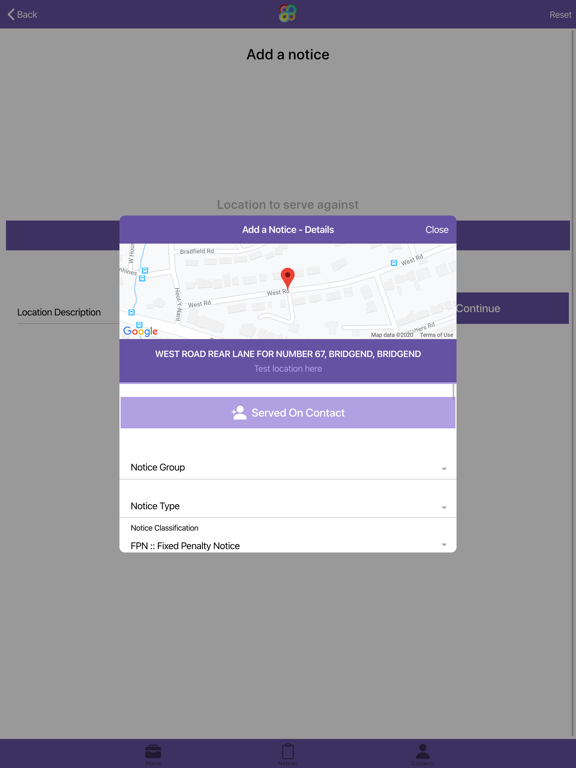
Task: Open the Home tab briefcase icon
Action: pos(153,751)
